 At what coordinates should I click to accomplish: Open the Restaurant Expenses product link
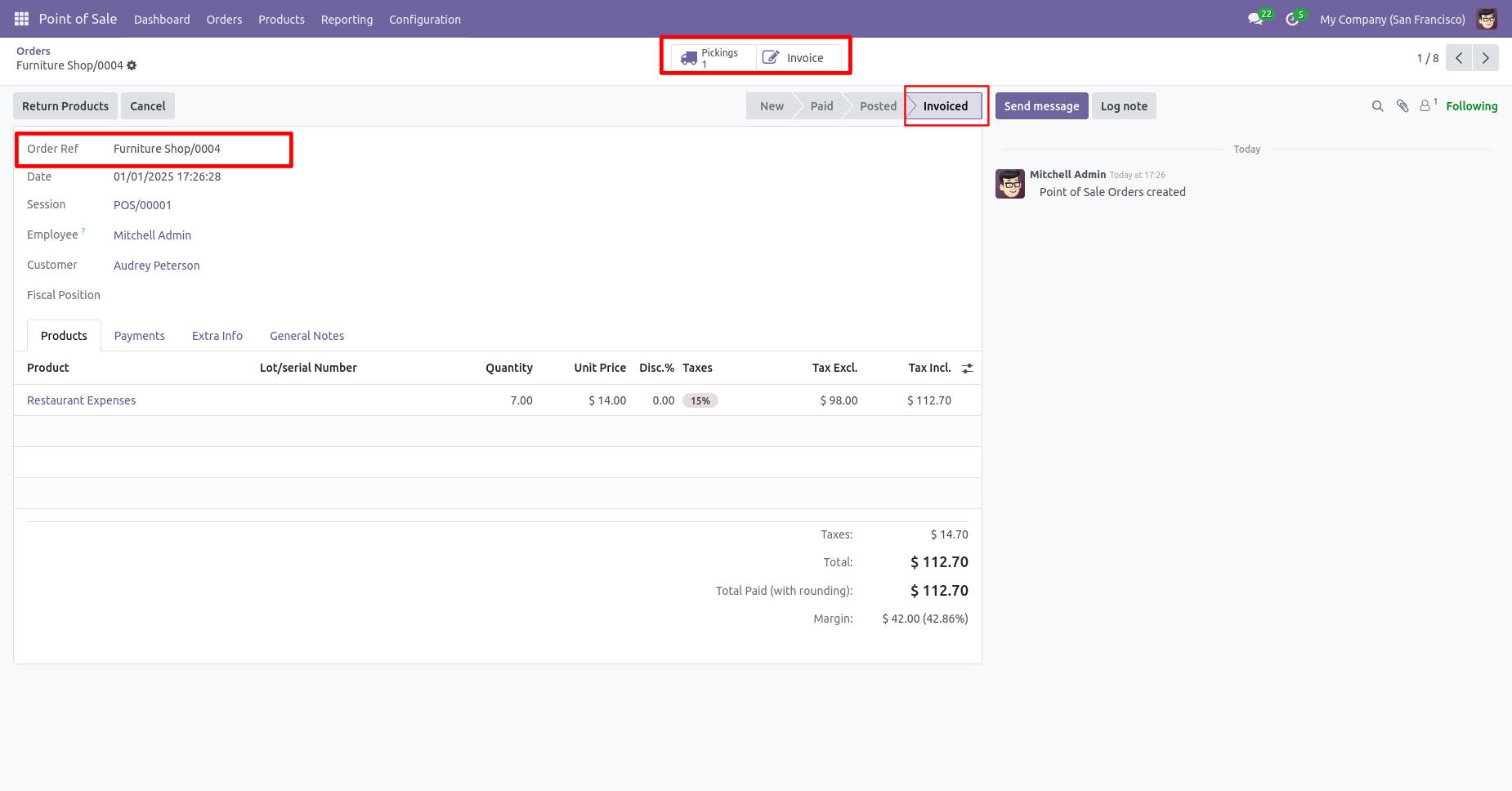(81, 400)
